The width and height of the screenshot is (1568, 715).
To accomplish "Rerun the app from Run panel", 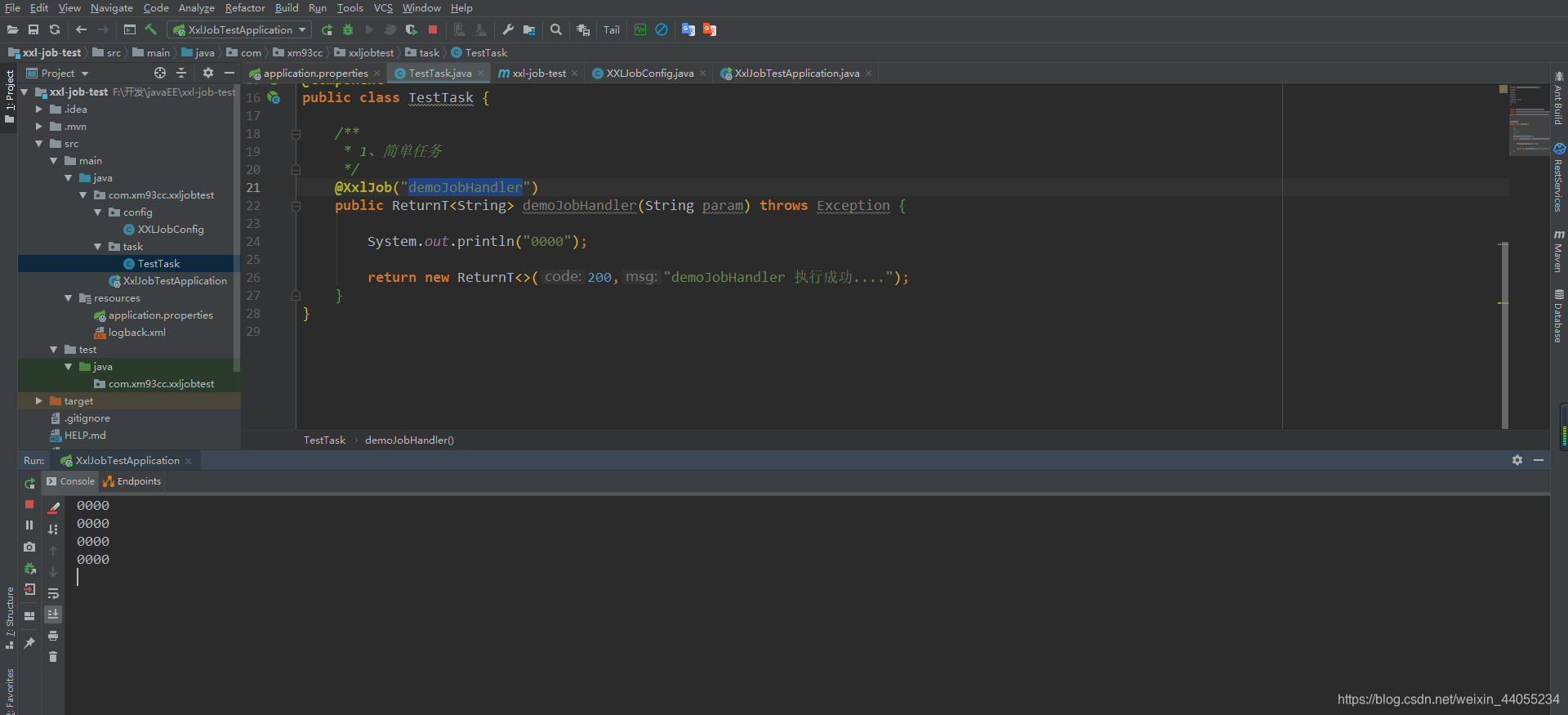I will pos(29,484).
